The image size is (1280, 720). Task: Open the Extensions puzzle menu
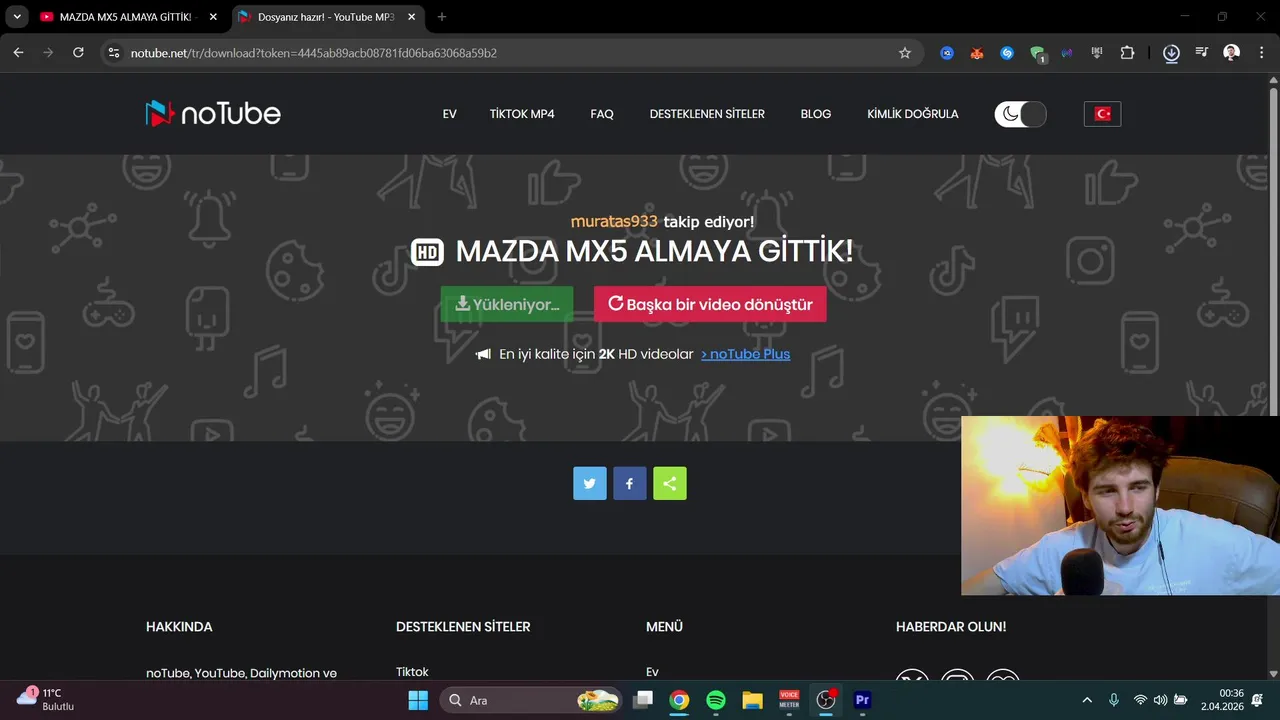click(x=1128, y=53)
